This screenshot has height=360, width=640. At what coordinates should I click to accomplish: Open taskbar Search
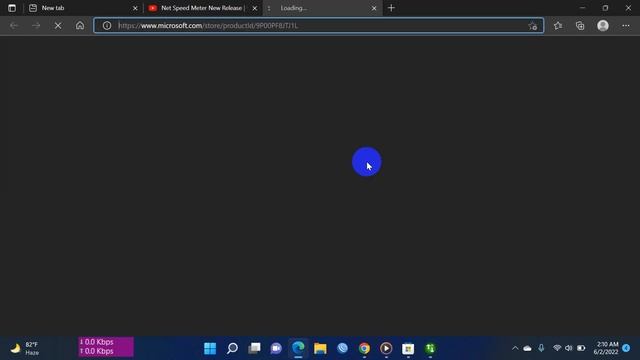232,348
